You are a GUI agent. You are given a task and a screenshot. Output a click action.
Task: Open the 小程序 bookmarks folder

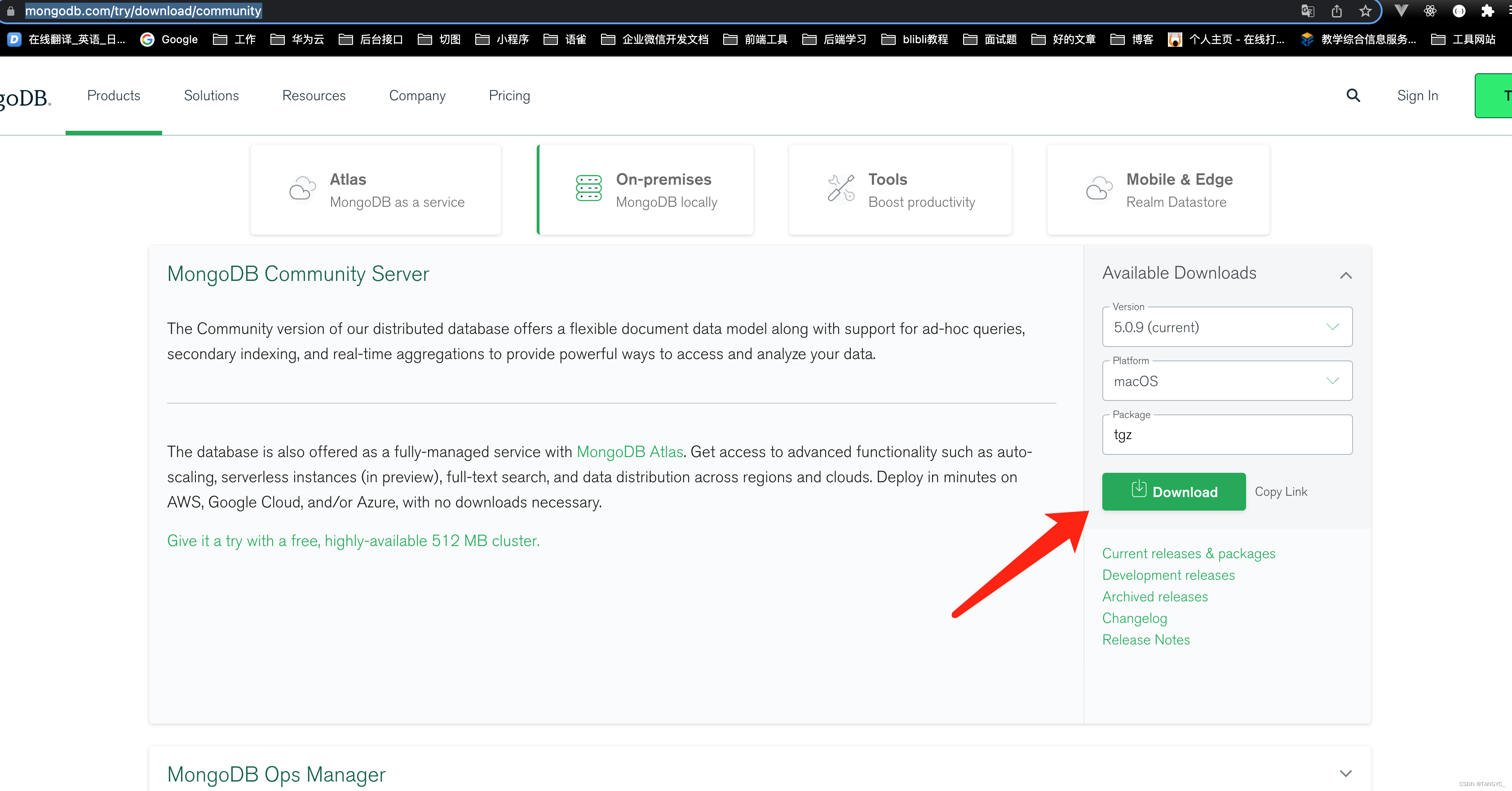502,40
